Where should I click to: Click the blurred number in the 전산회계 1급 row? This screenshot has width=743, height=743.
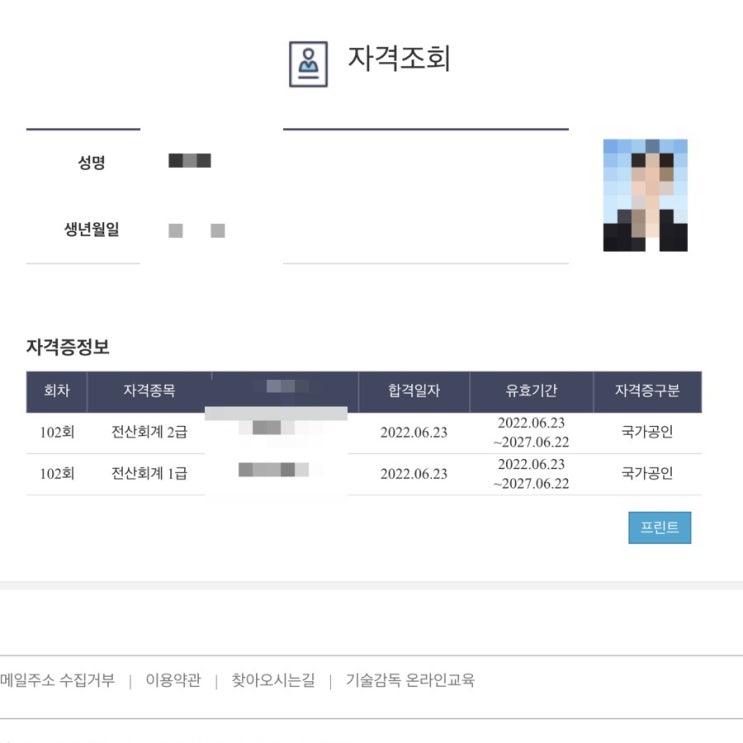click(x=273, y=470)
